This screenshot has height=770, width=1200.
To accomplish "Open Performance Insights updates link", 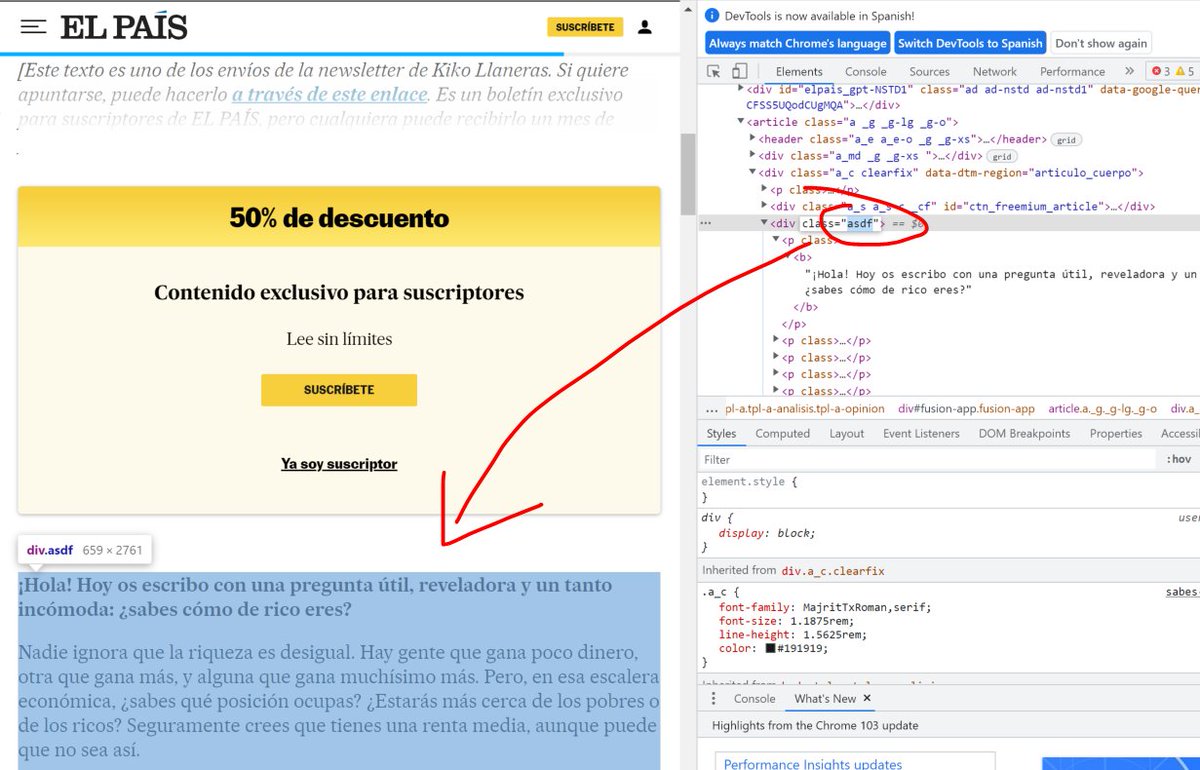I will (x=813, y=764).
